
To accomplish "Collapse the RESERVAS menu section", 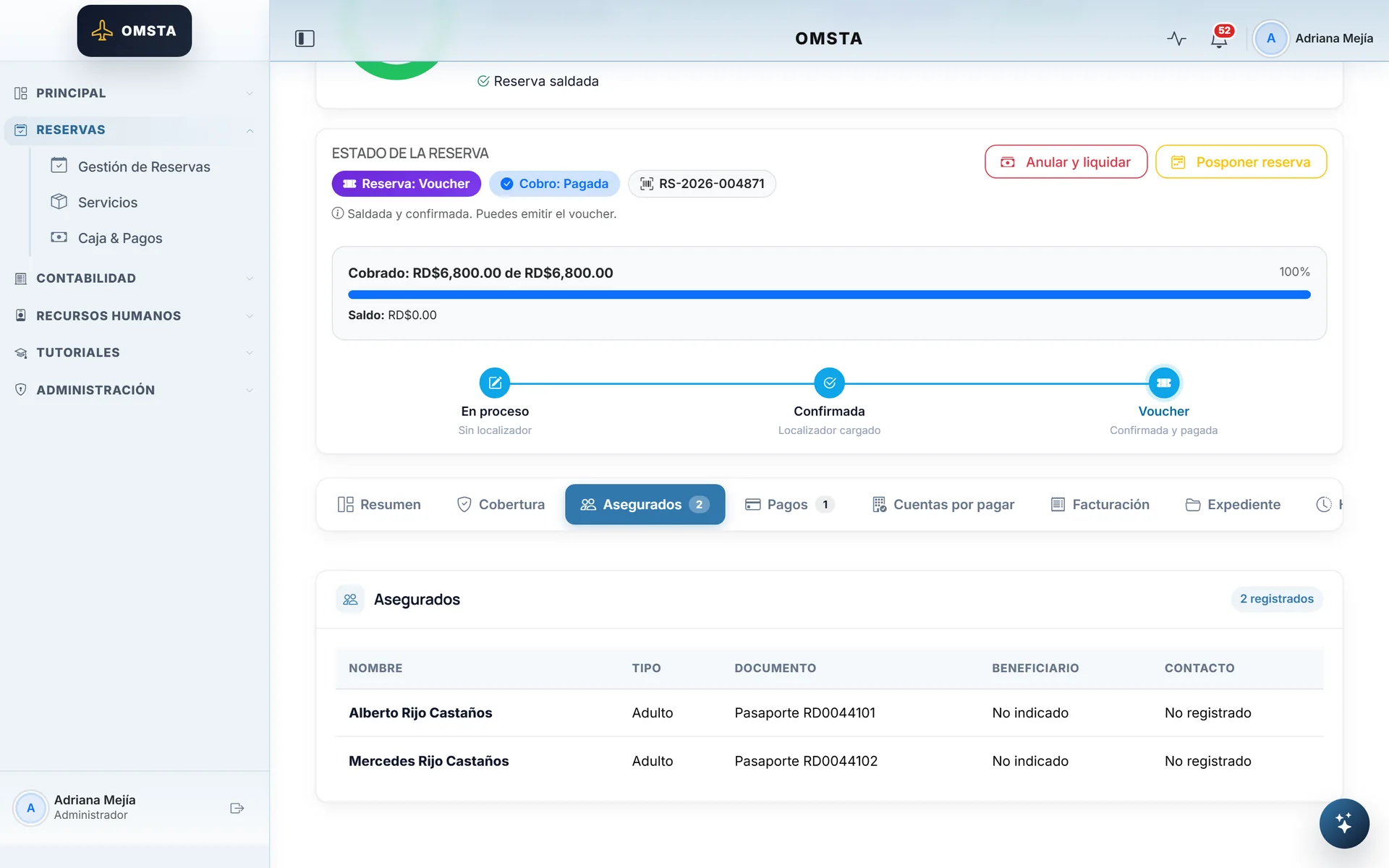I will click(x=135, y=130).
